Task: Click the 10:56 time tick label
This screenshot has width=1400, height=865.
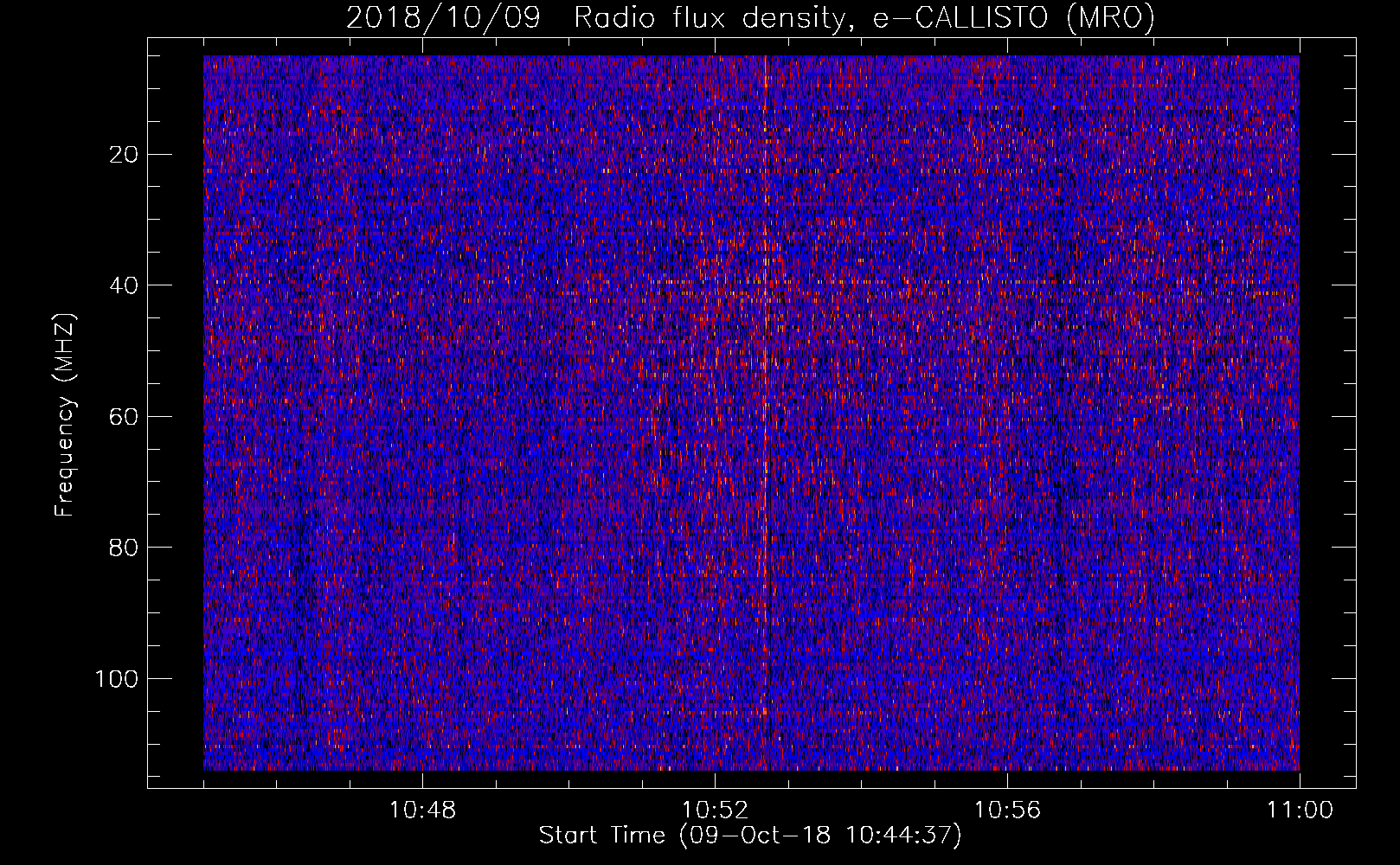Action: point(1007,811)
